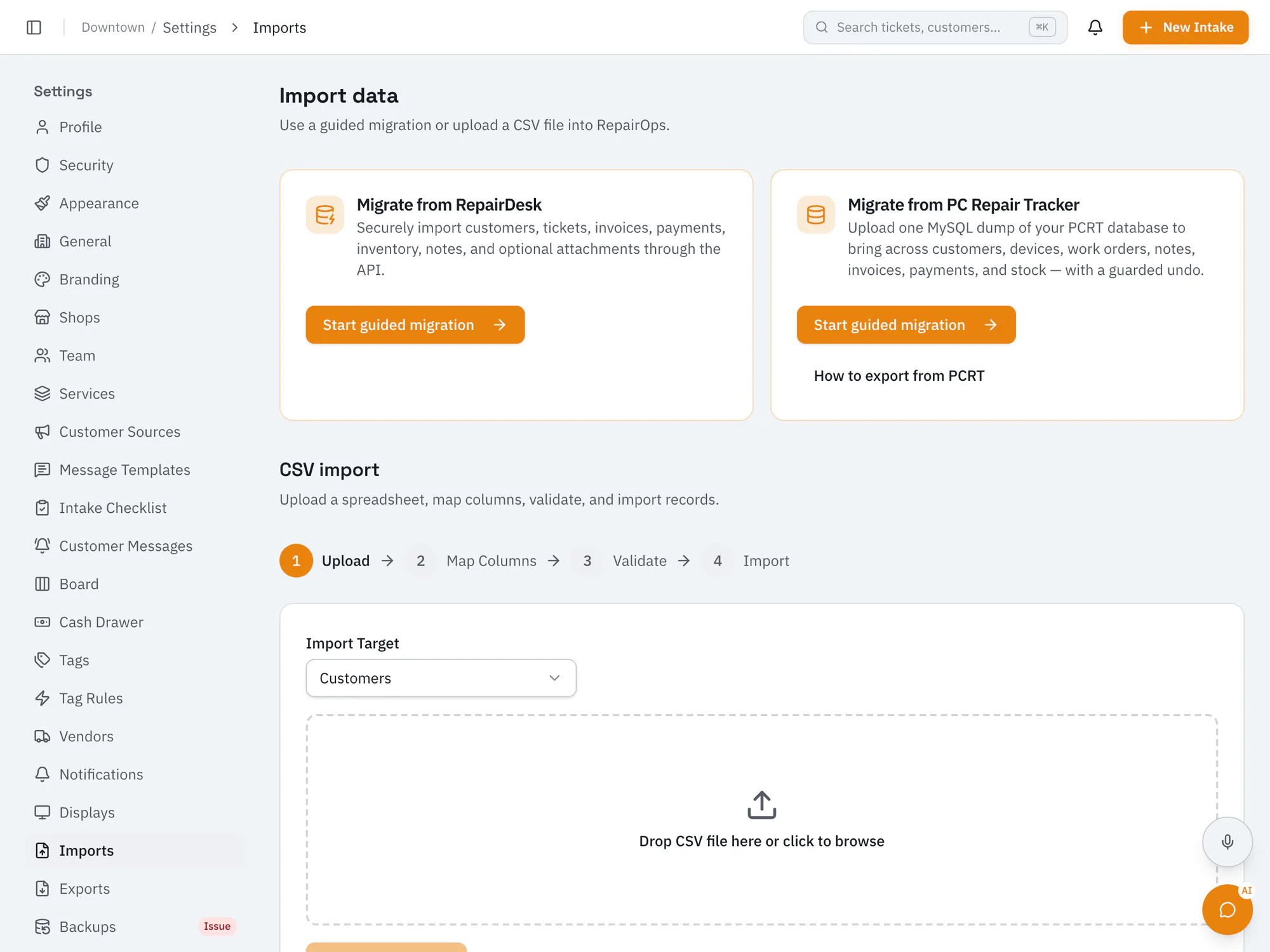Viewport: 1270px width, 952px height.
Task: Open the Import Target dropdown
Action: point(441,678)
